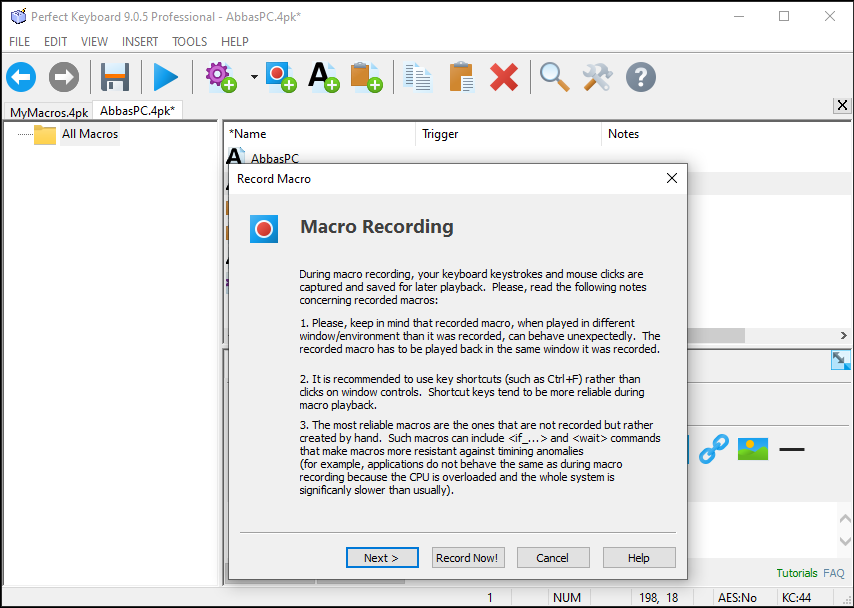854x608 pixels.
Task: Open the Tutorials link
Action: [x=797, y=573]
